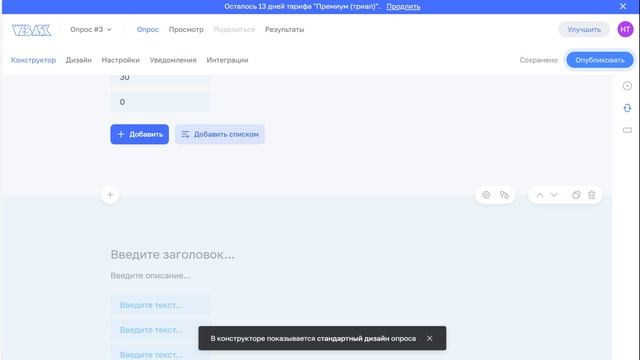This screenshot has width=640, height=360.
Task: Open the НТ user avatar menu
Action: 625,29
